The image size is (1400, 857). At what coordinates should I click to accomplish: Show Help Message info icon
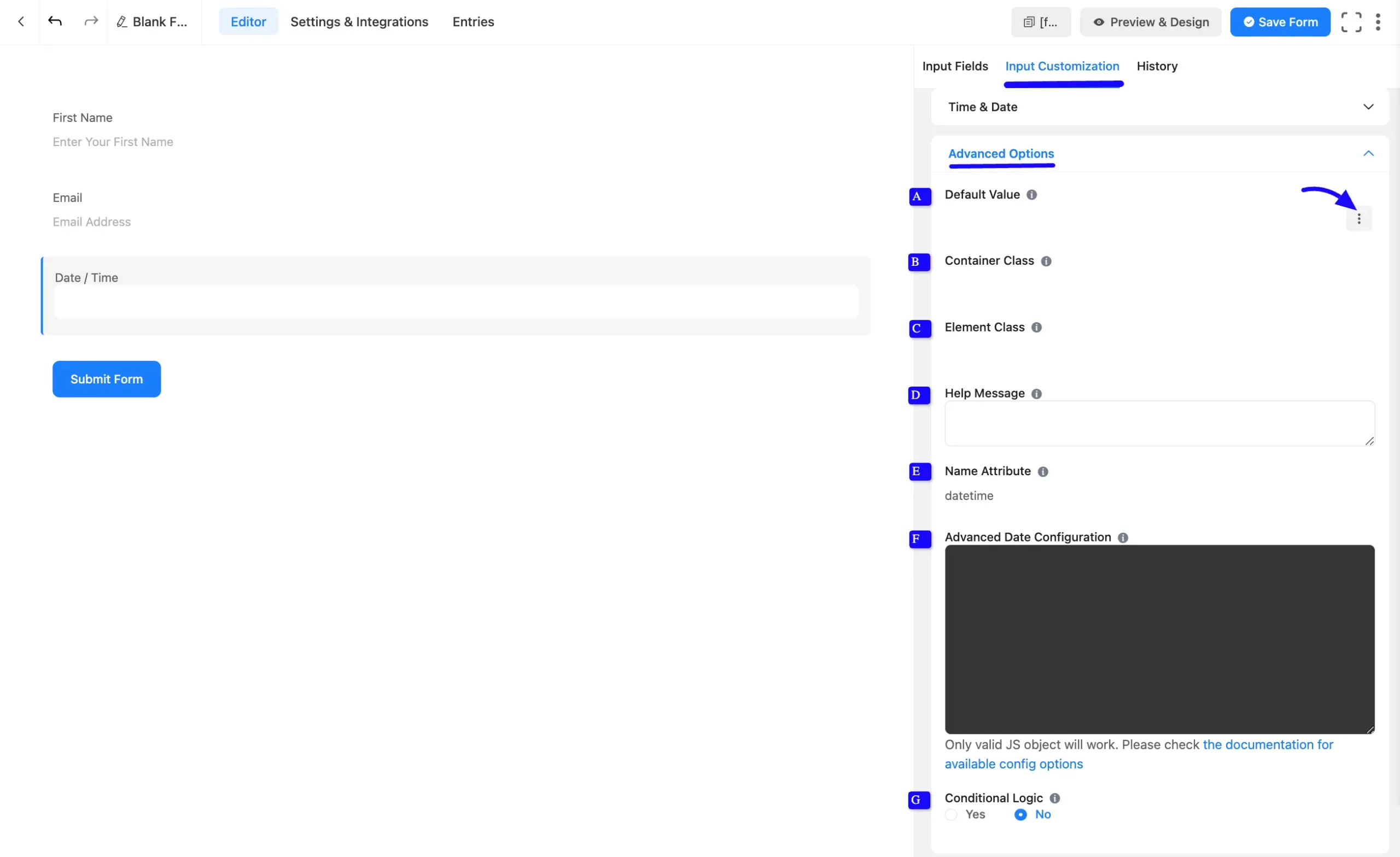(x=1036, y=394)
